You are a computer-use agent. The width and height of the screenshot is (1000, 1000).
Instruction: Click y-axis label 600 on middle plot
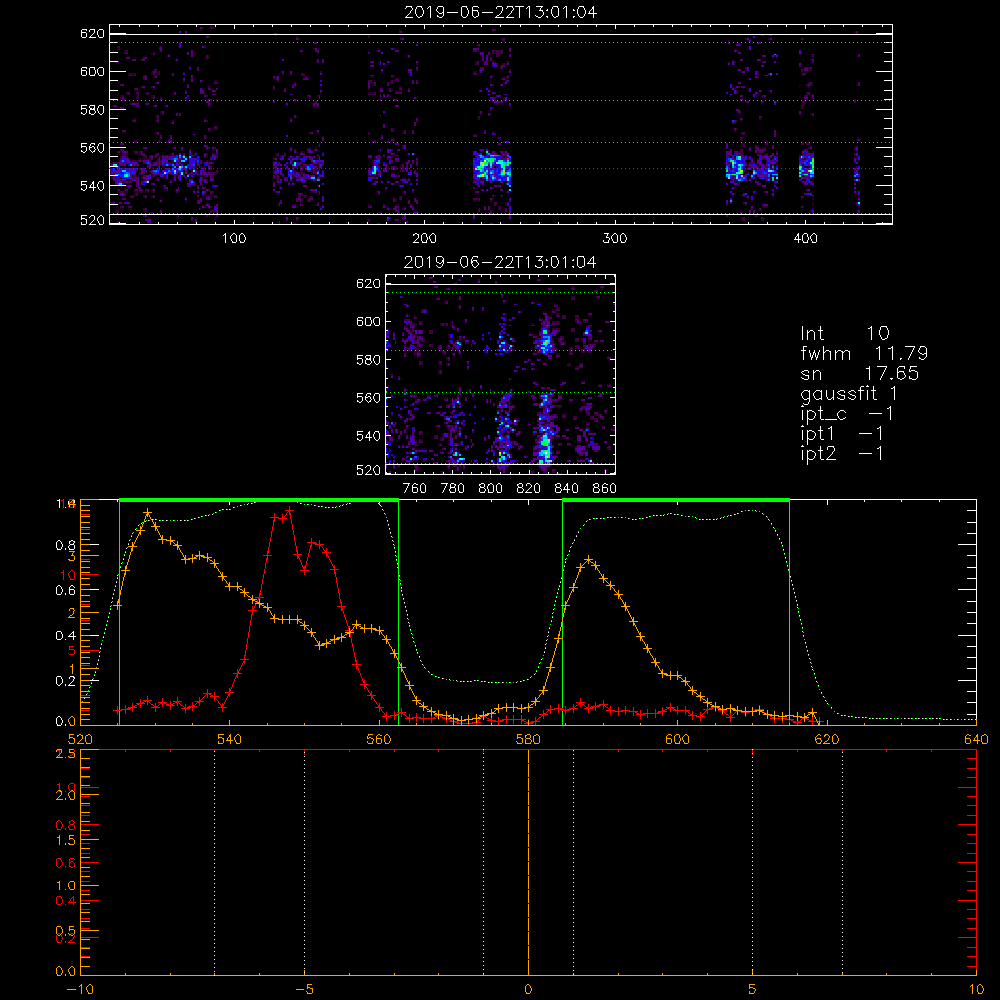pyautogui.click(x=368, y=321)
